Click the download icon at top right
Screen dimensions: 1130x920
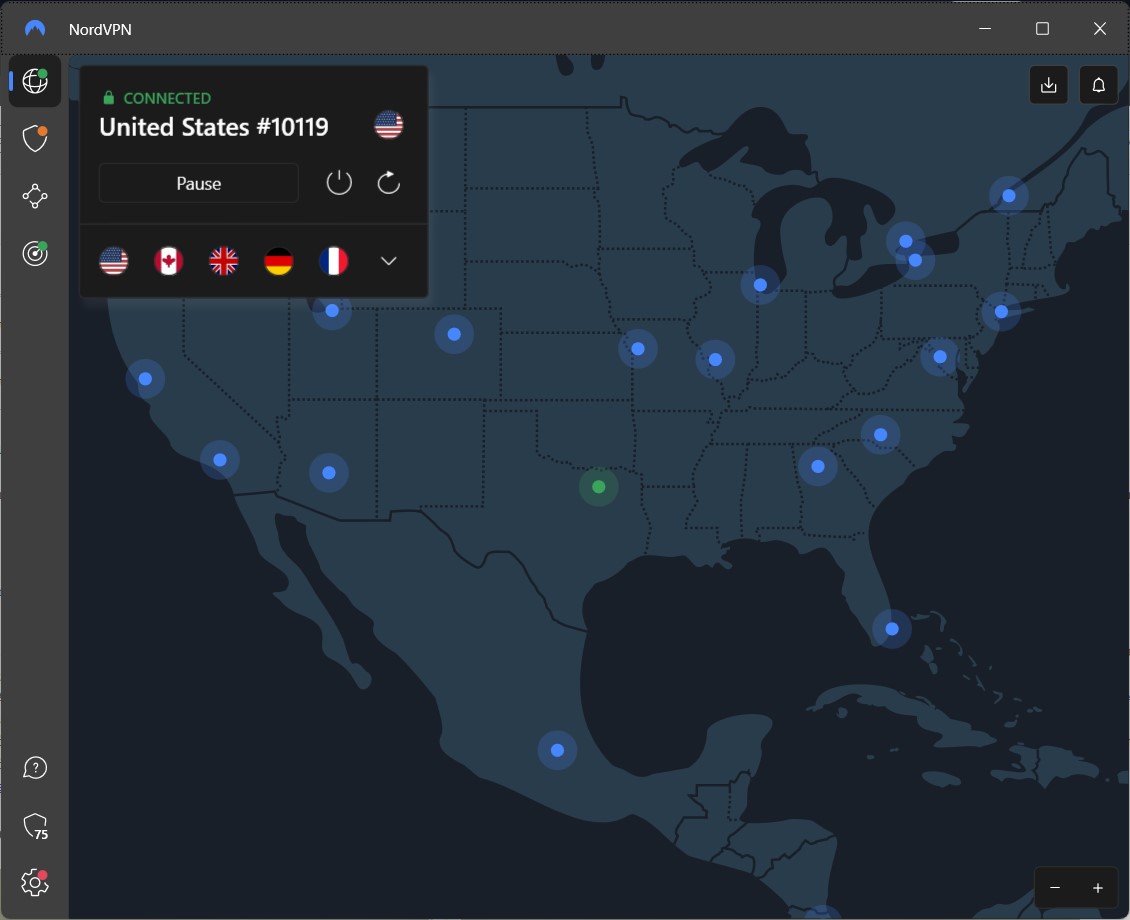click(1049, 85)
